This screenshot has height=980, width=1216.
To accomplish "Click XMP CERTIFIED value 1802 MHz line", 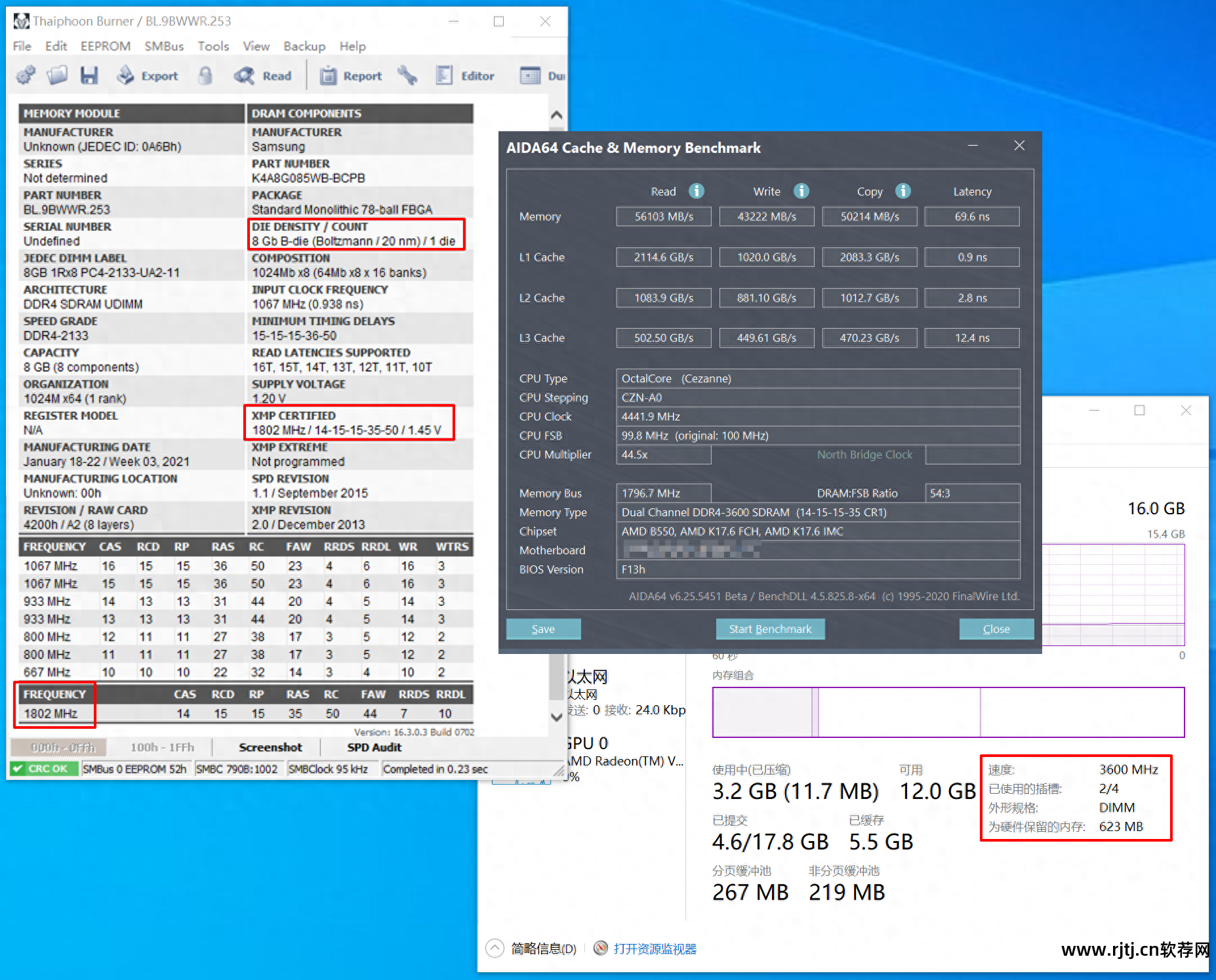I will (346, 430).
